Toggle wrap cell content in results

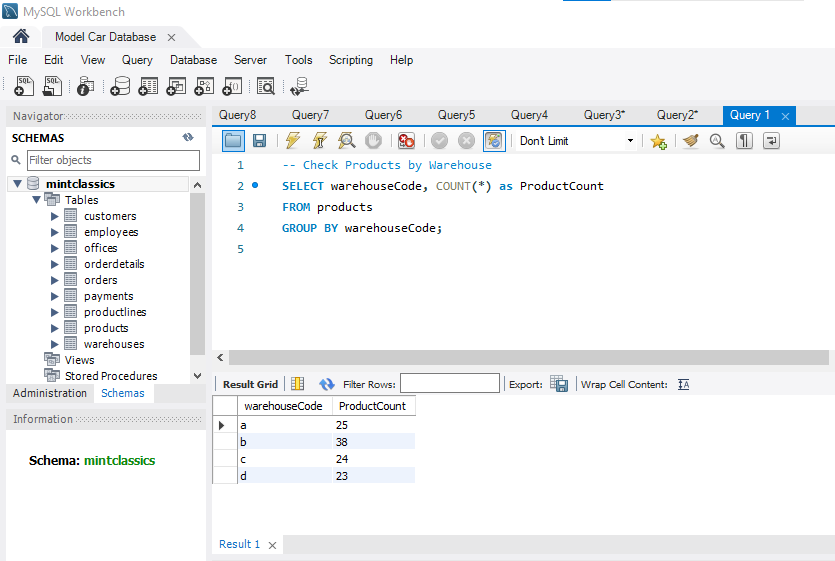pyautogui.click(x=684, y=384)
